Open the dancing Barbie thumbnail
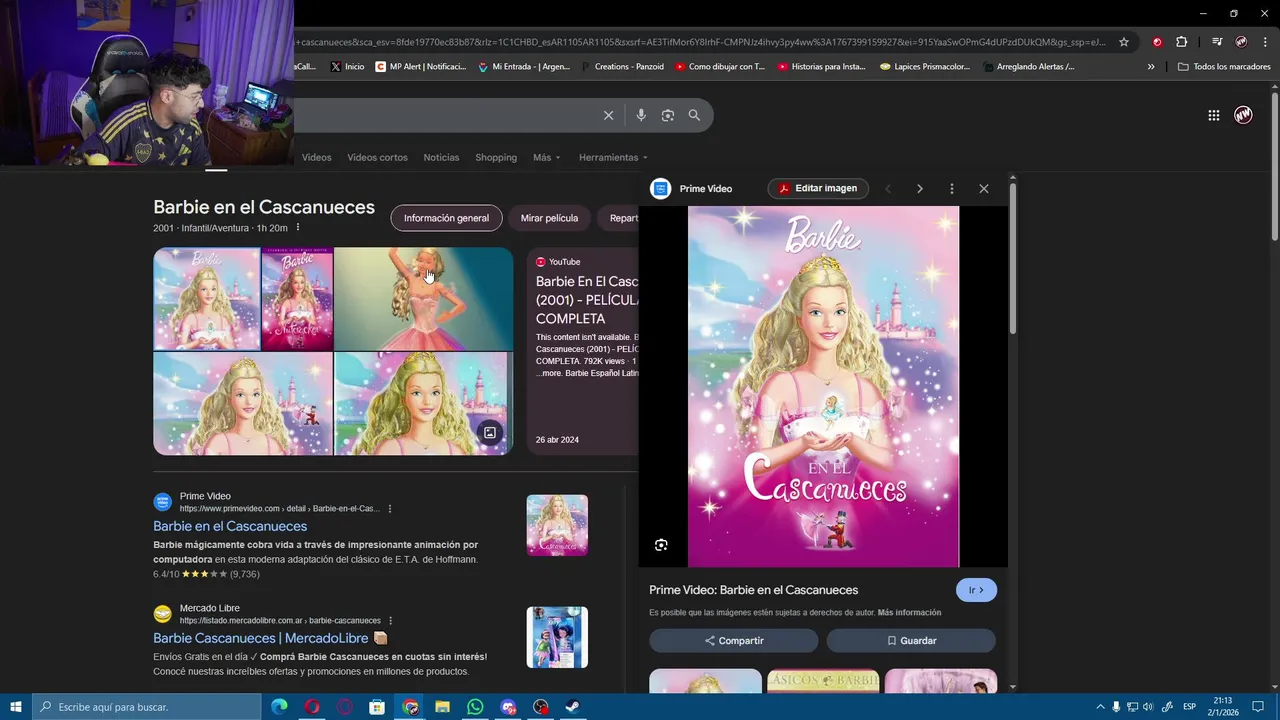1280x720 pixels. click(x=423, y=299)
